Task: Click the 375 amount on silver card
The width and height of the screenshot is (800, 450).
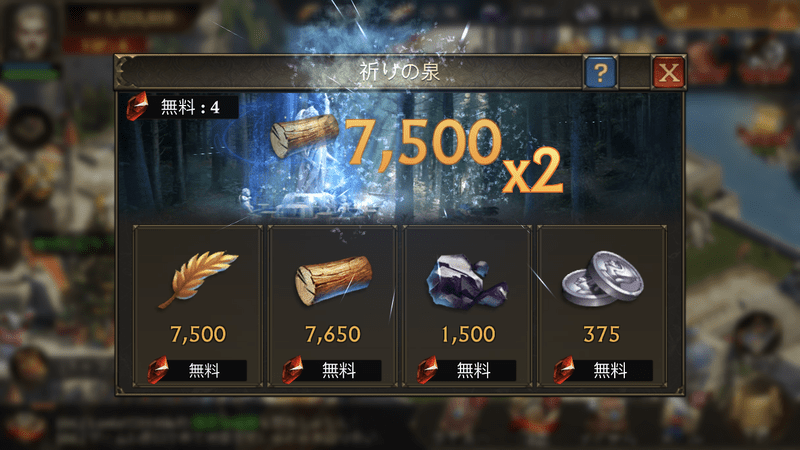Action: point(602,335)
